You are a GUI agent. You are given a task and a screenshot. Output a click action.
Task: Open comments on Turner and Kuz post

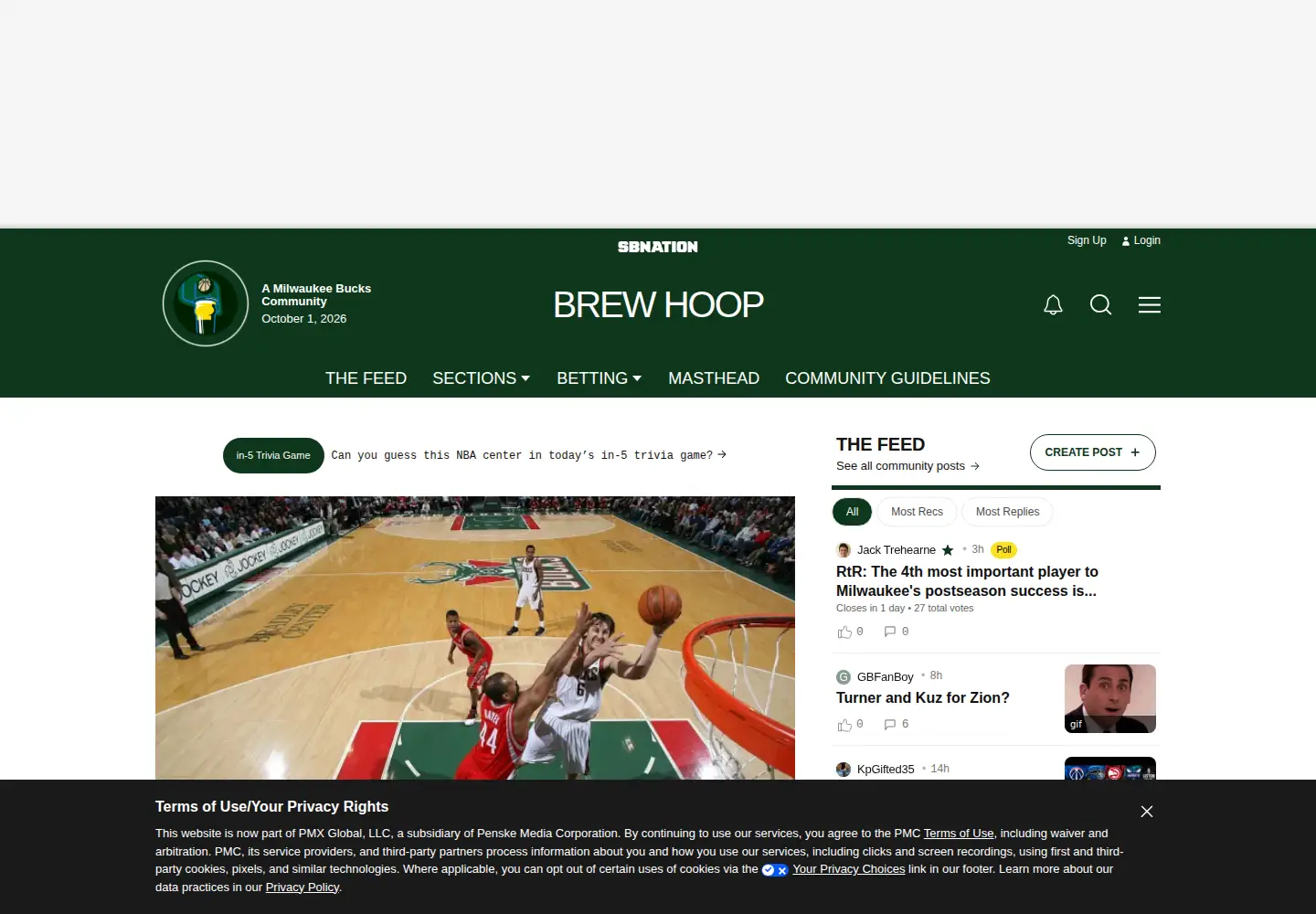click(x=889, y=724)
